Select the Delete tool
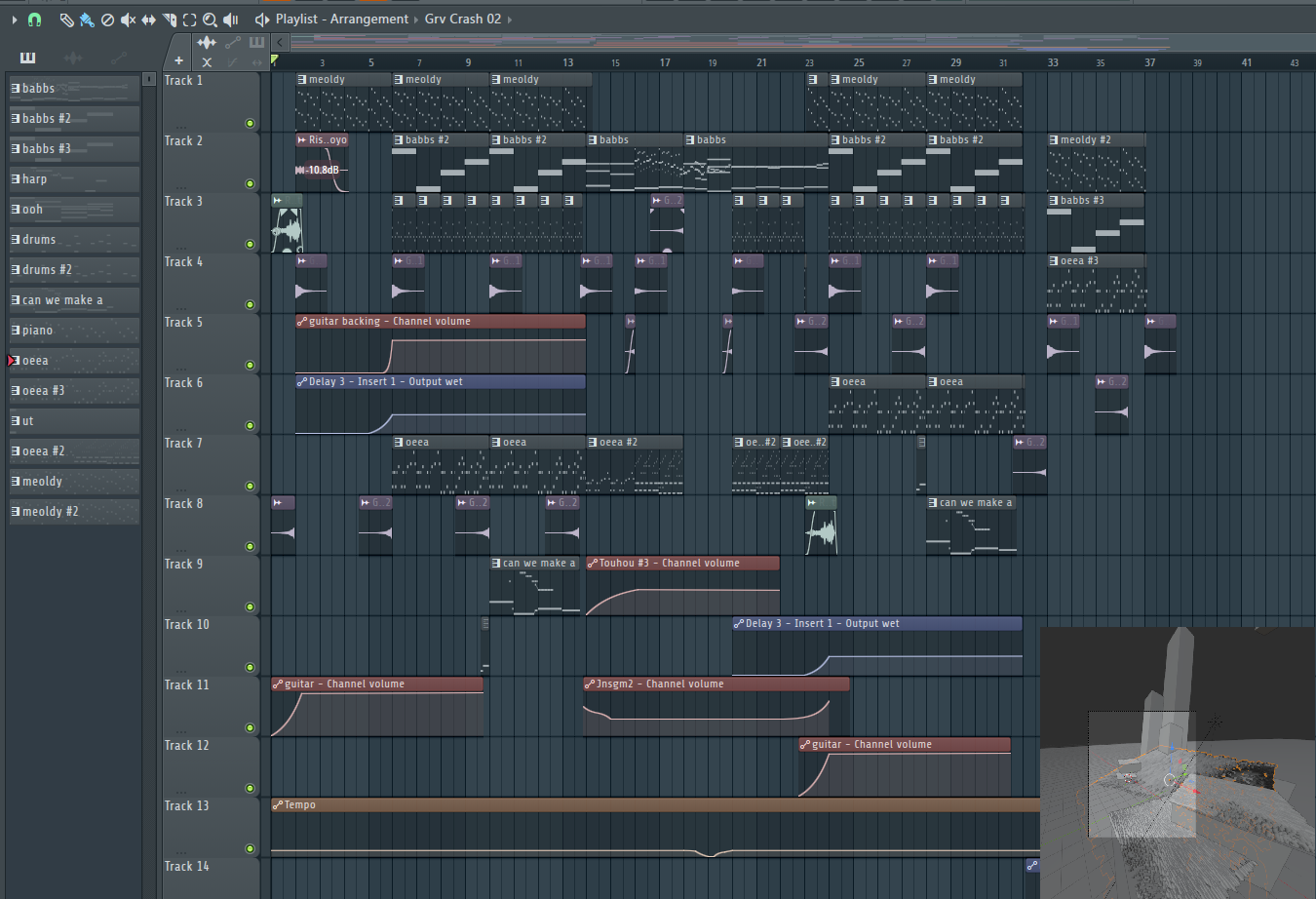 [x=108, y=20]
